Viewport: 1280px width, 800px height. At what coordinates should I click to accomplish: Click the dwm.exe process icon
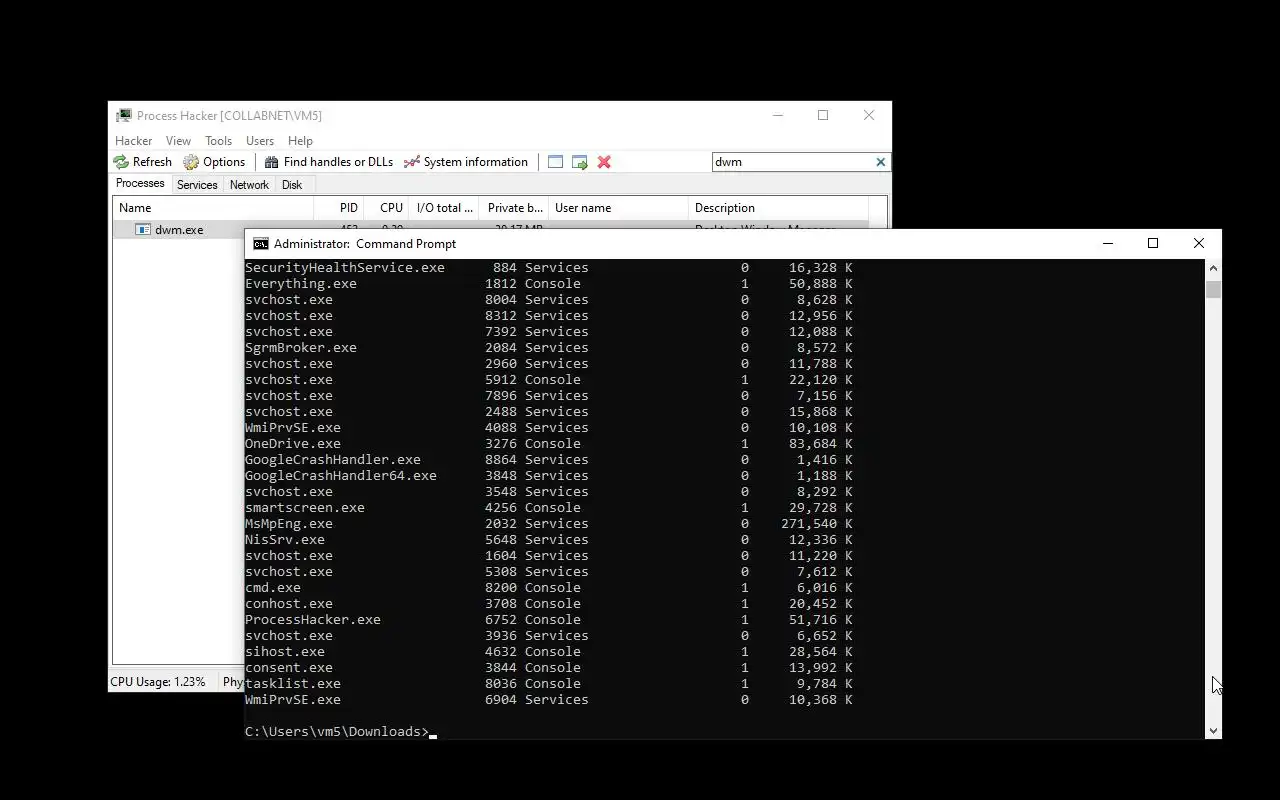(x=143, y=230)
